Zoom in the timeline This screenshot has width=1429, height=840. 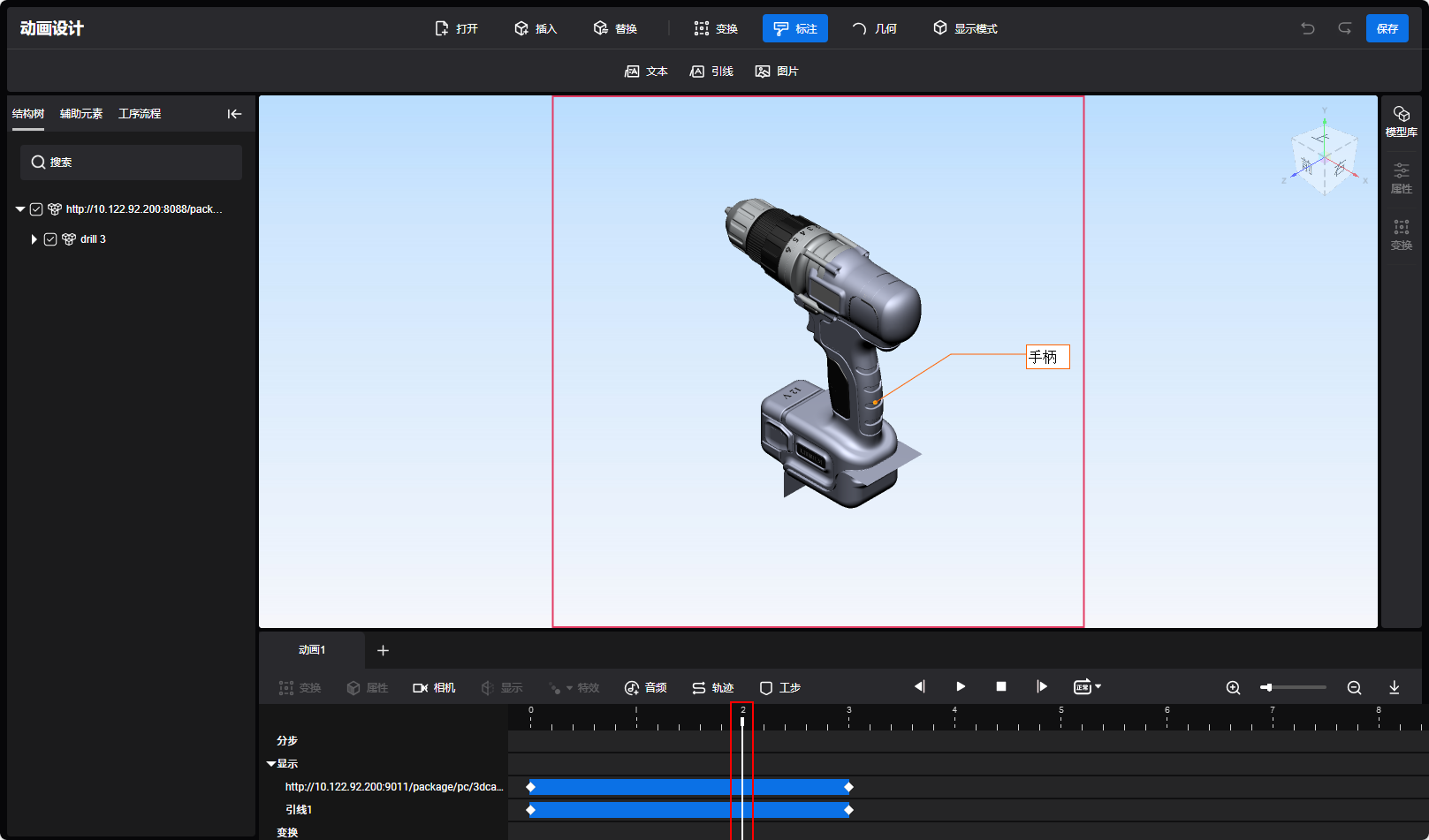(x=1233, y=687)
